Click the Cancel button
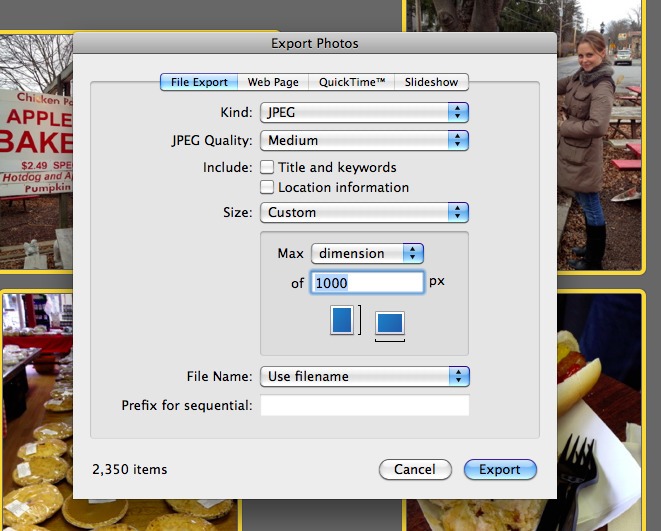 coord(414,469)
